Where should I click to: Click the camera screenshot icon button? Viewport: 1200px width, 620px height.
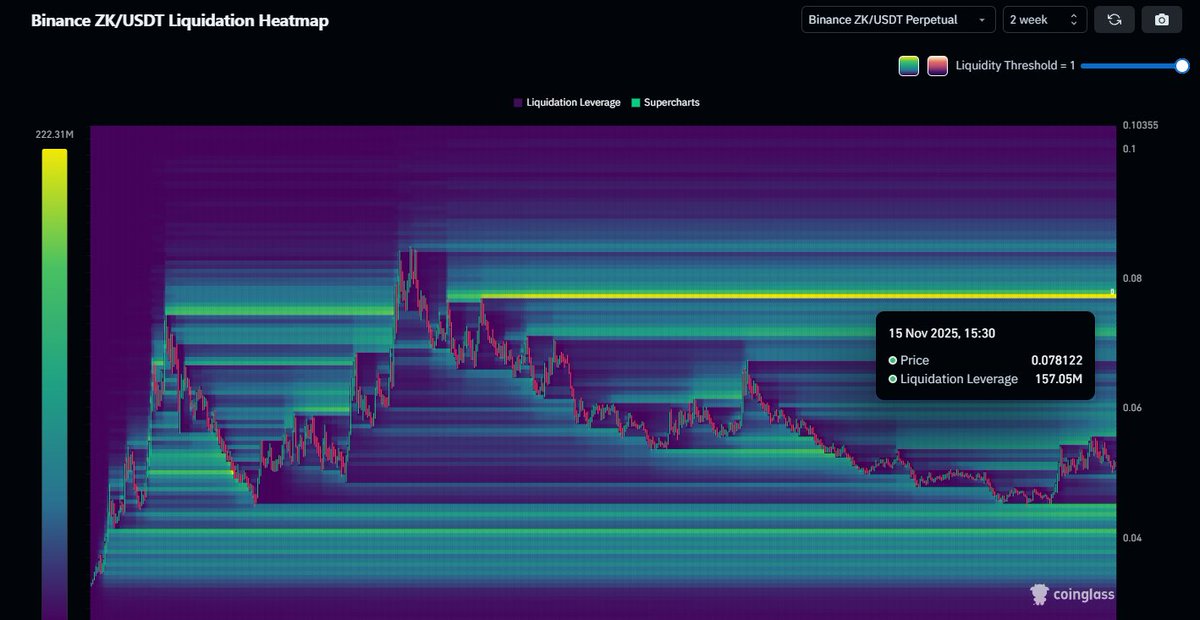1162,20
